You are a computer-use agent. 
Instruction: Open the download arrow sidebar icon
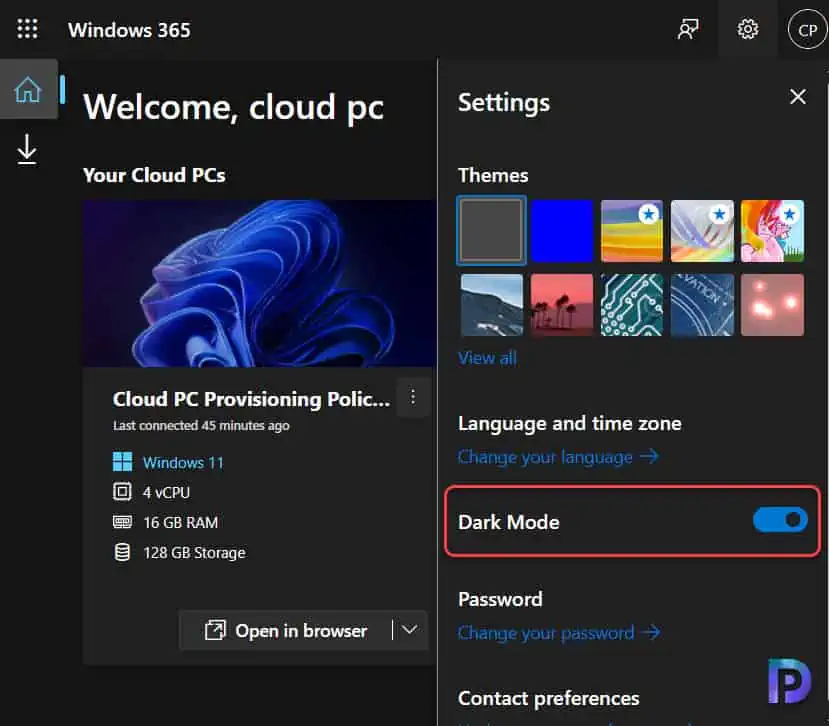coord(27,150)
